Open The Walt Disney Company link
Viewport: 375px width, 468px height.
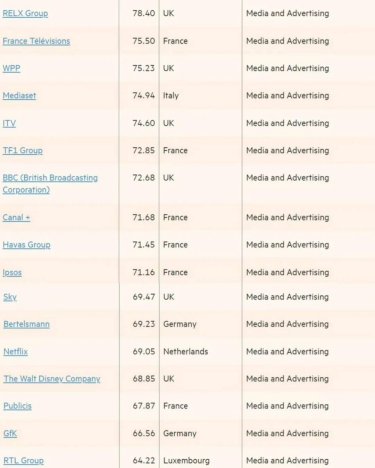click(x=52, y=379)
